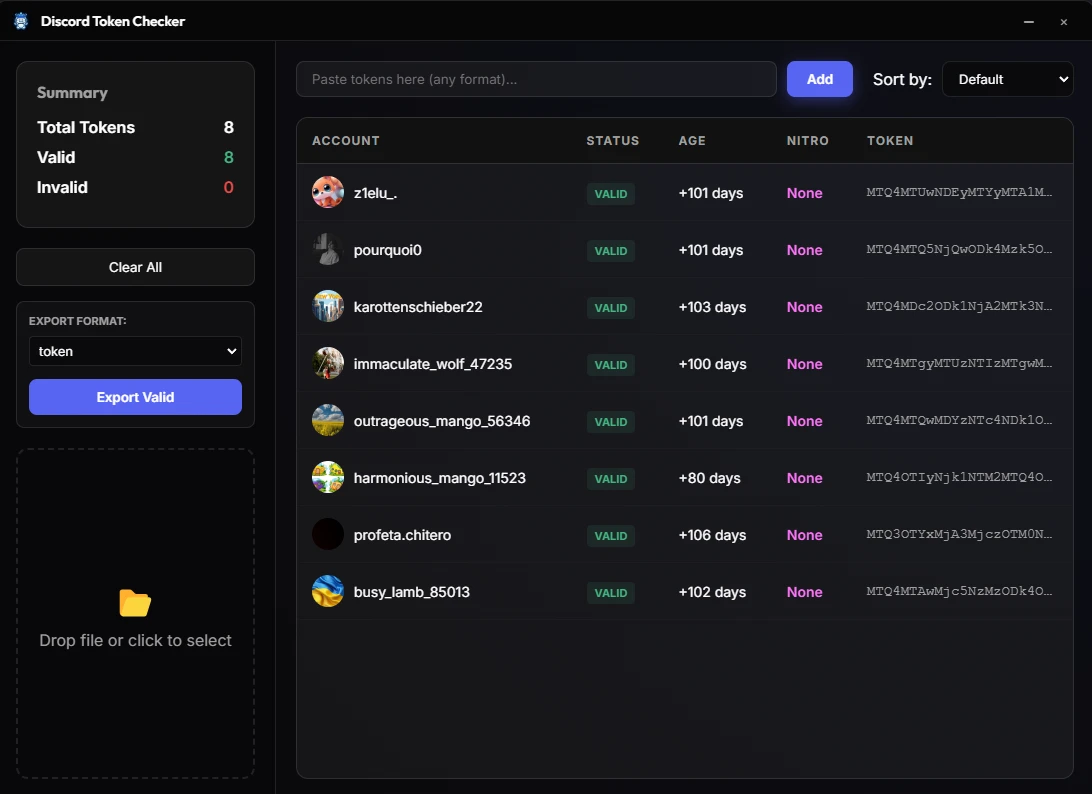Viewport: 1092px width, 794px height.
Task: Minimize the Discord Token Checker window
Action: (1029, 22)
